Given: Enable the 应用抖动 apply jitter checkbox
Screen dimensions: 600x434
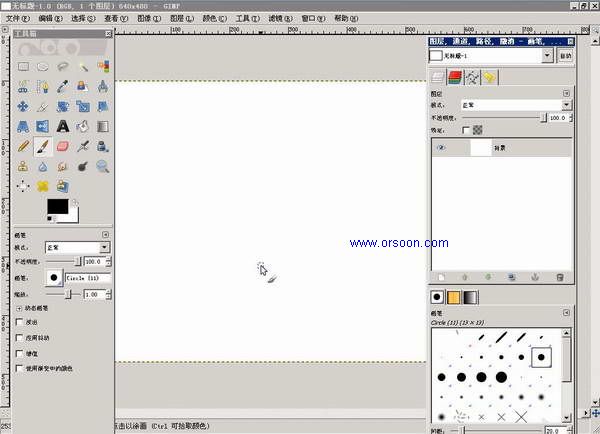Looking at the screenshot, I should click(19, 338).
